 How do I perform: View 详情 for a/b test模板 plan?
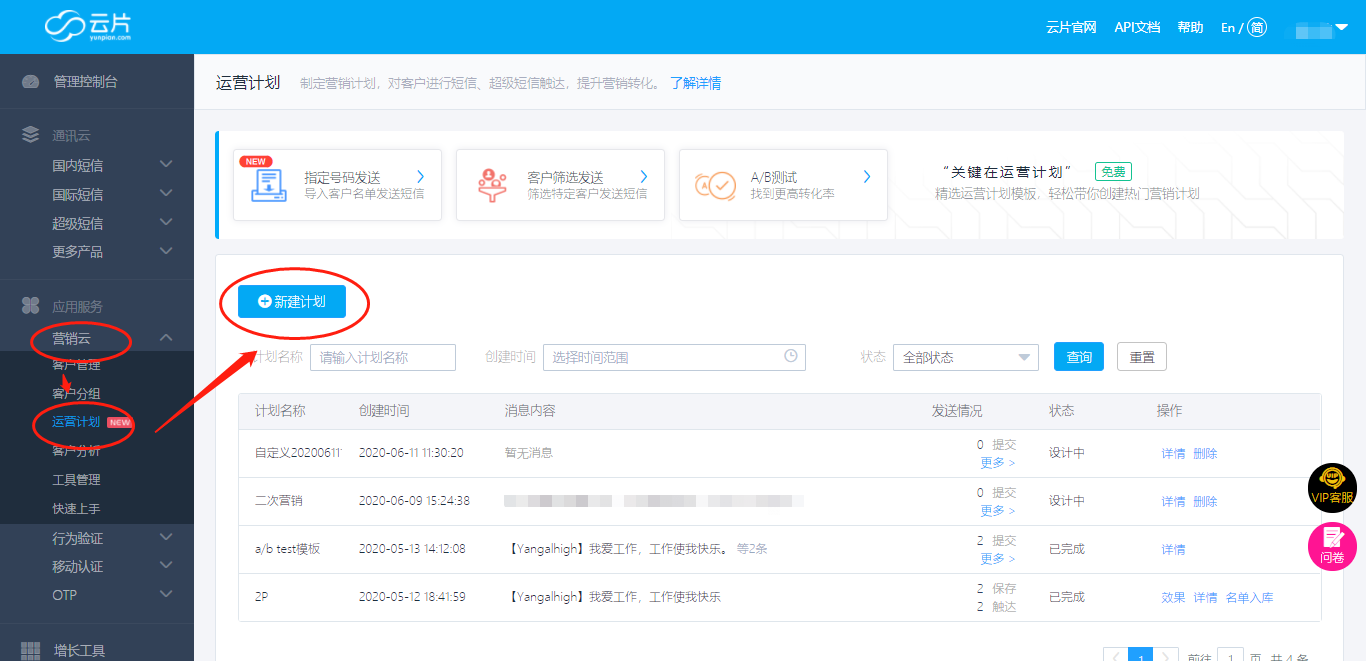coord(1173,550)
